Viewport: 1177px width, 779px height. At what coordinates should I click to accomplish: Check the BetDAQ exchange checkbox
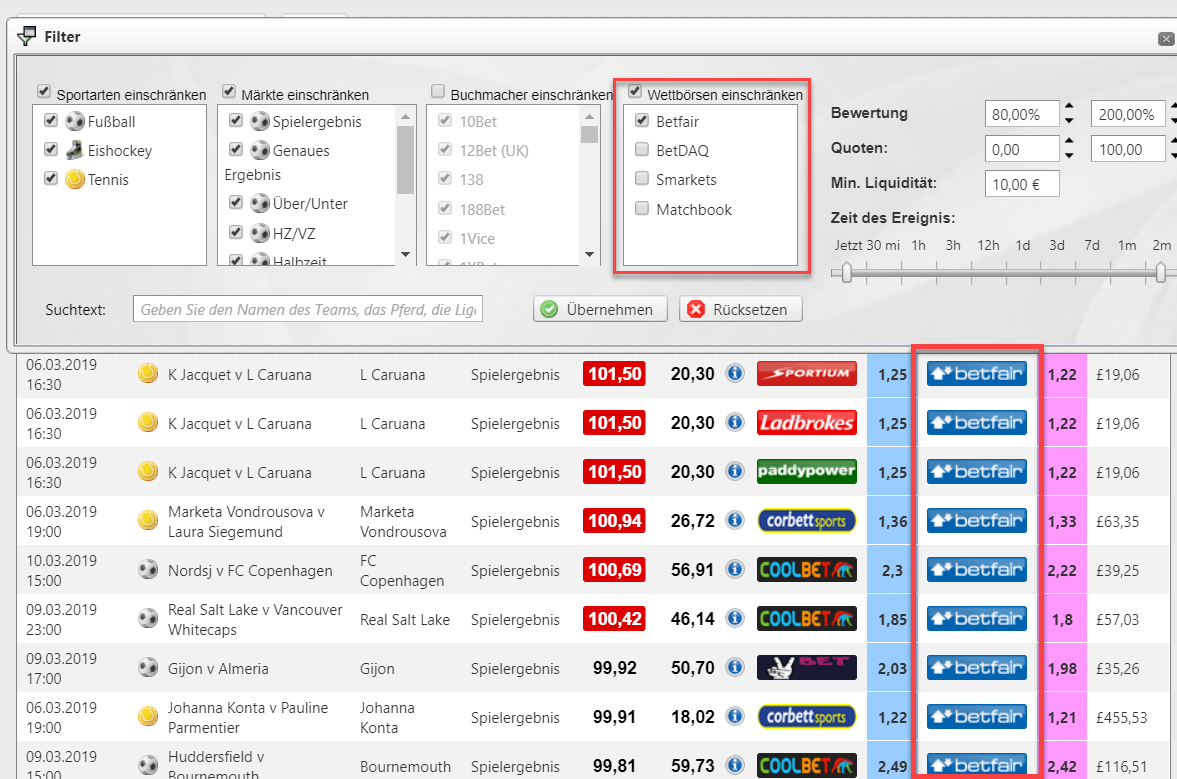coord(642,149)
